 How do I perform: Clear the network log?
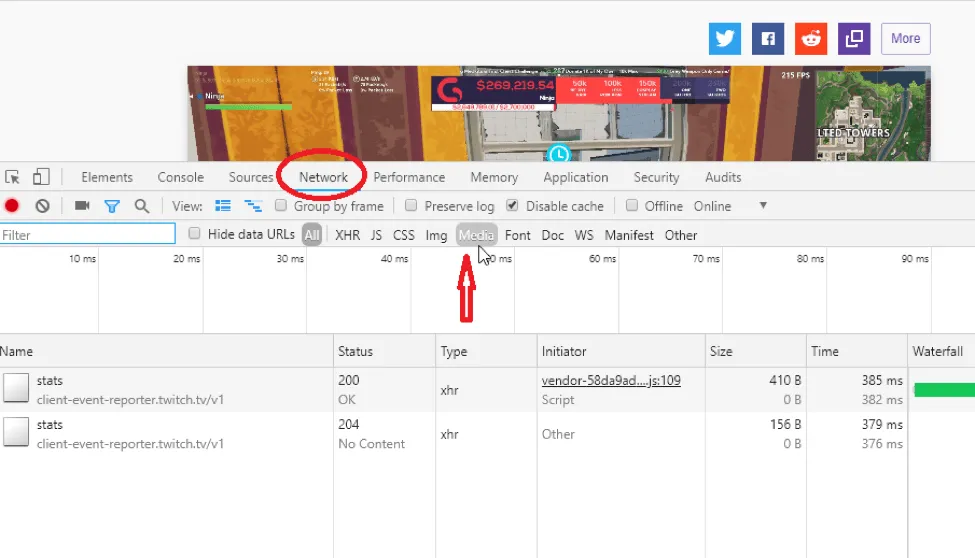[x=42, y=206]
